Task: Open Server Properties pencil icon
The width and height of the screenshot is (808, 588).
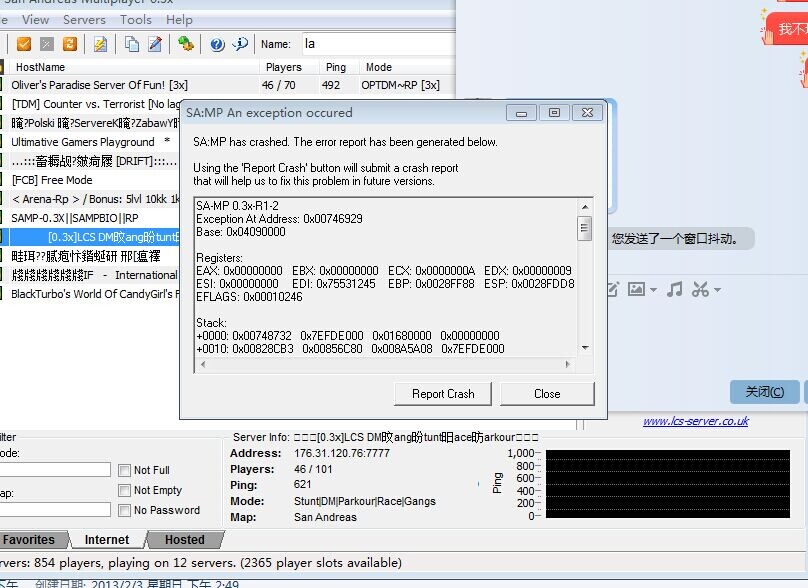Action: point(155,44)
